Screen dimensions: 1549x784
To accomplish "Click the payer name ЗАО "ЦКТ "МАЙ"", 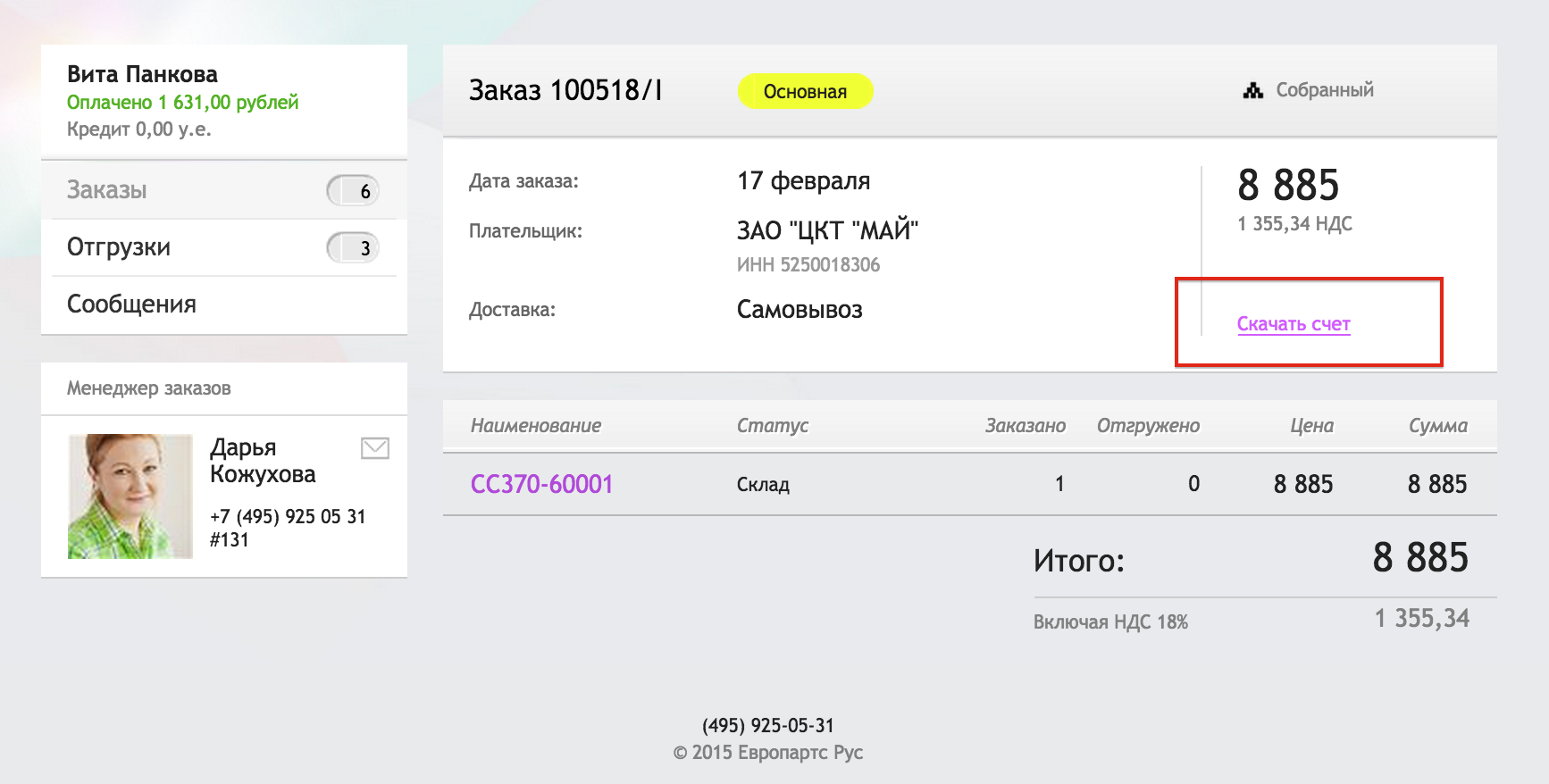I will pos(826,230).
